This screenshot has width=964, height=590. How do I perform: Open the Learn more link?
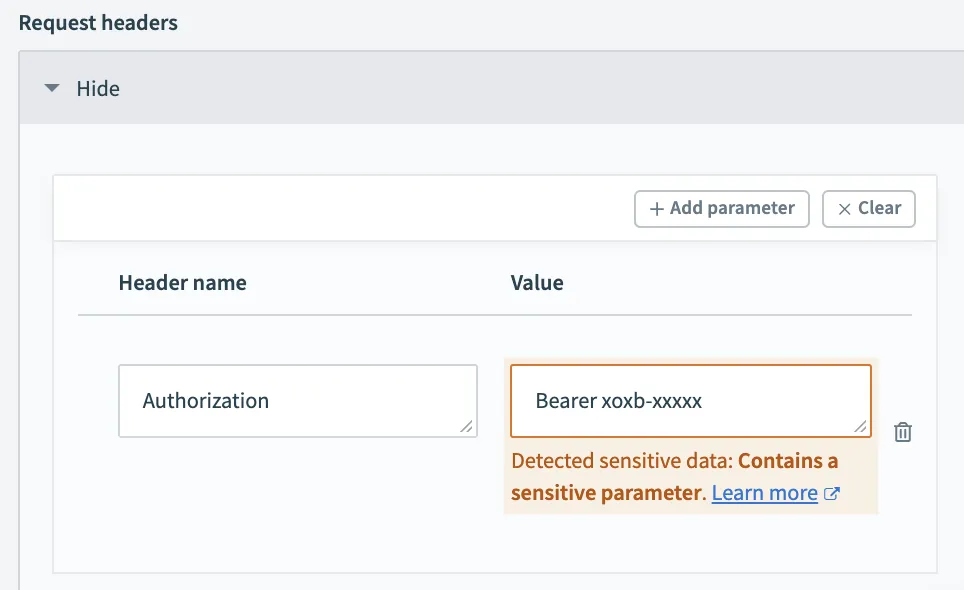tap(764, 493)
